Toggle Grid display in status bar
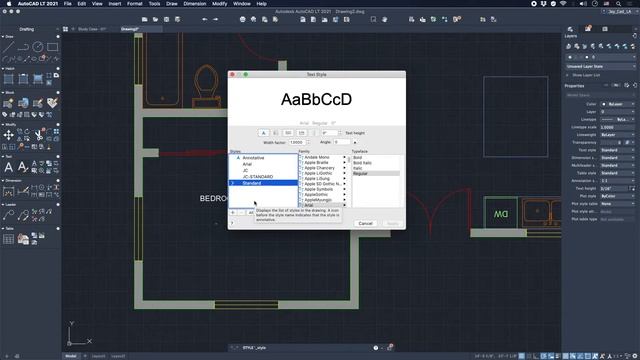The image size is (640, 360). pos(522,356)
